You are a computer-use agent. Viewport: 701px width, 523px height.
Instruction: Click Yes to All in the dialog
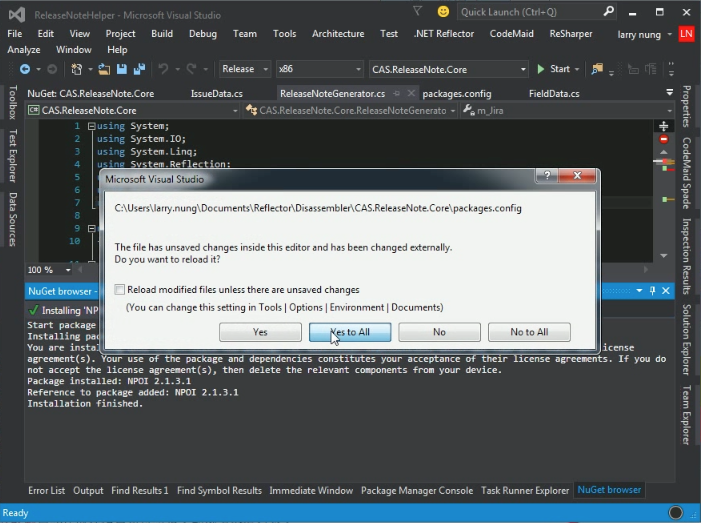pos(350,332)
